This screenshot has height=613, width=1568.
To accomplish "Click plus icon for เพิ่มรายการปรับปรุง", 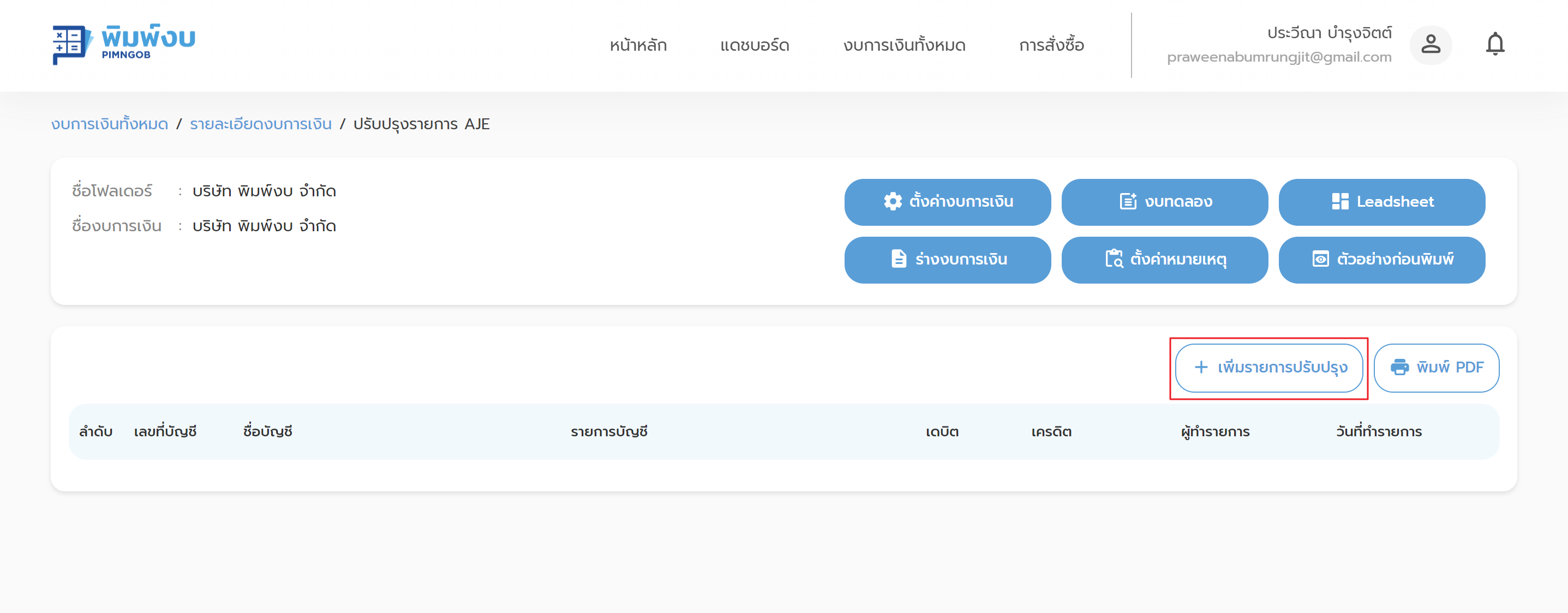I will [1201, 368].
